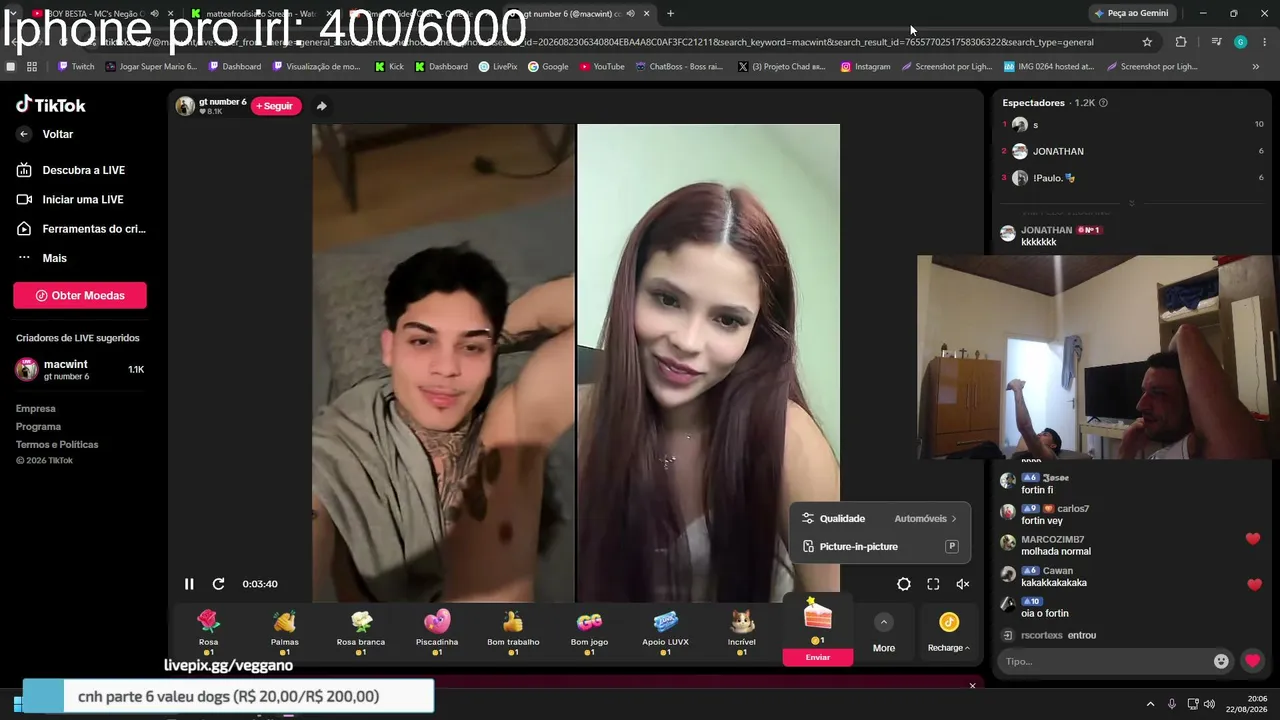Go back with the Voltar arrow icon
The image size is (1280, 720).
[x=24, y=134]
